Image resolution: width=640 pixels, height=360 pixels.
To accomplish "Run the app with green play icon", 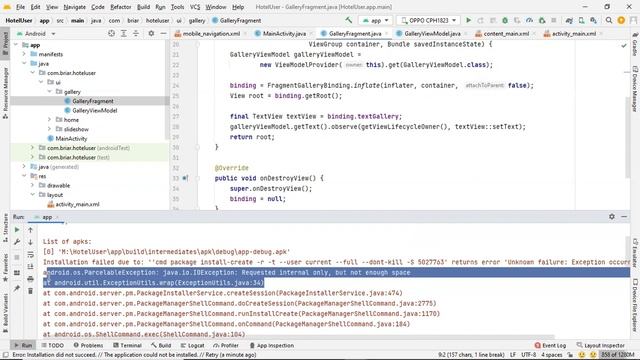I will [469, 20].
